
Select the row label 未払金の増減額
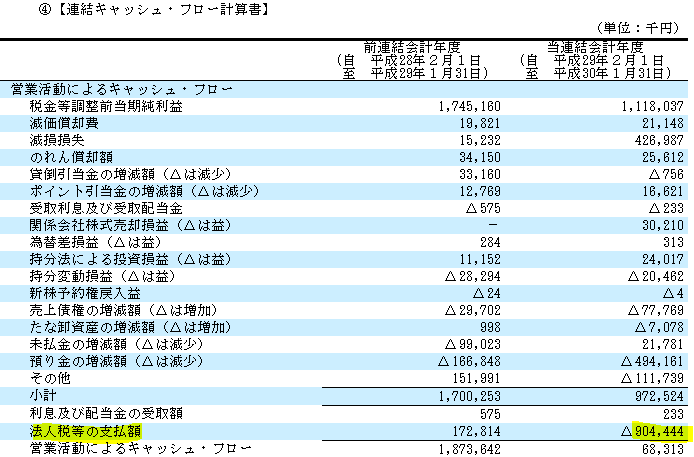tap(78, 344)
